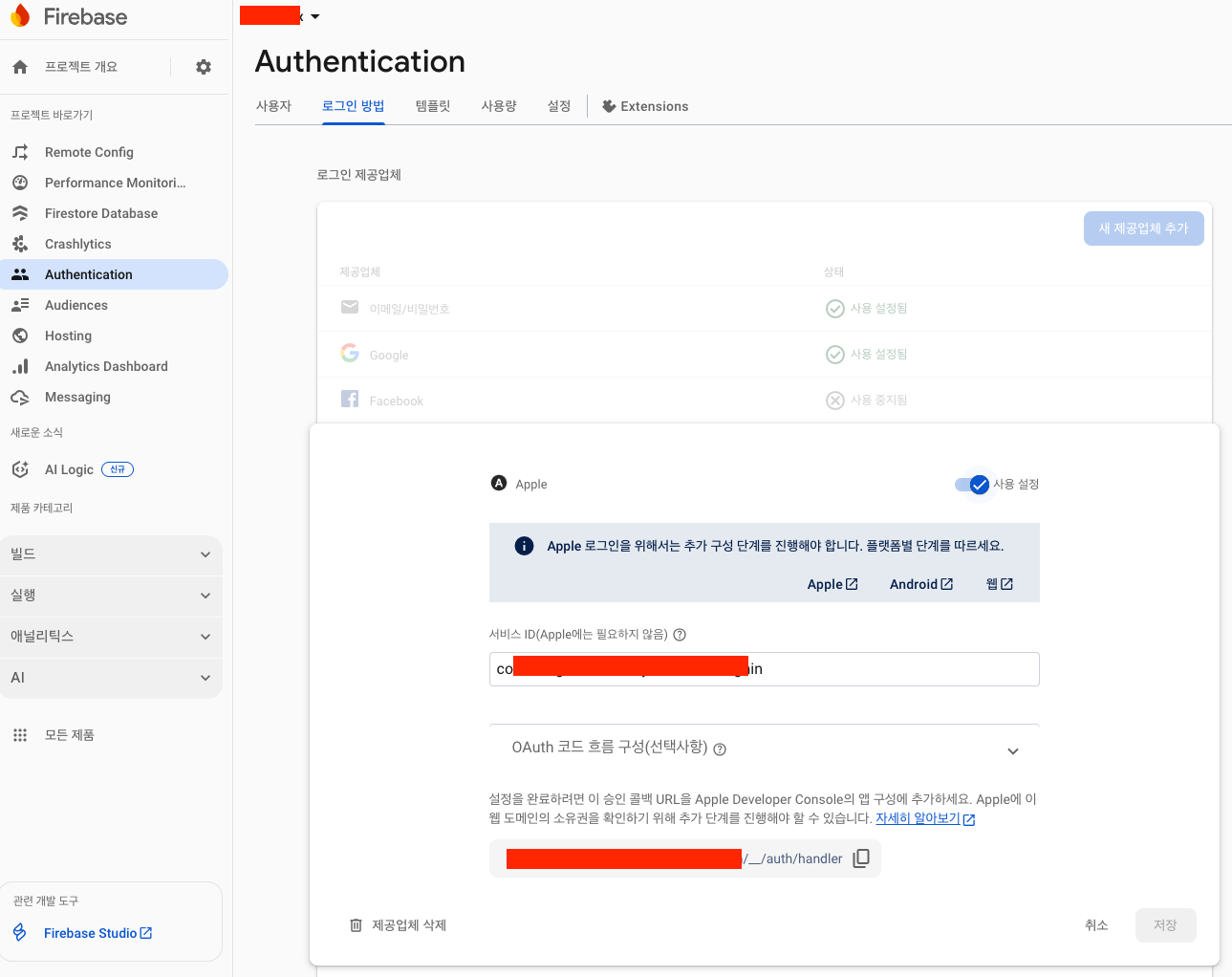Click the 취소 button
Viewport: 1232px width, 977px height.
point(1096,925)
